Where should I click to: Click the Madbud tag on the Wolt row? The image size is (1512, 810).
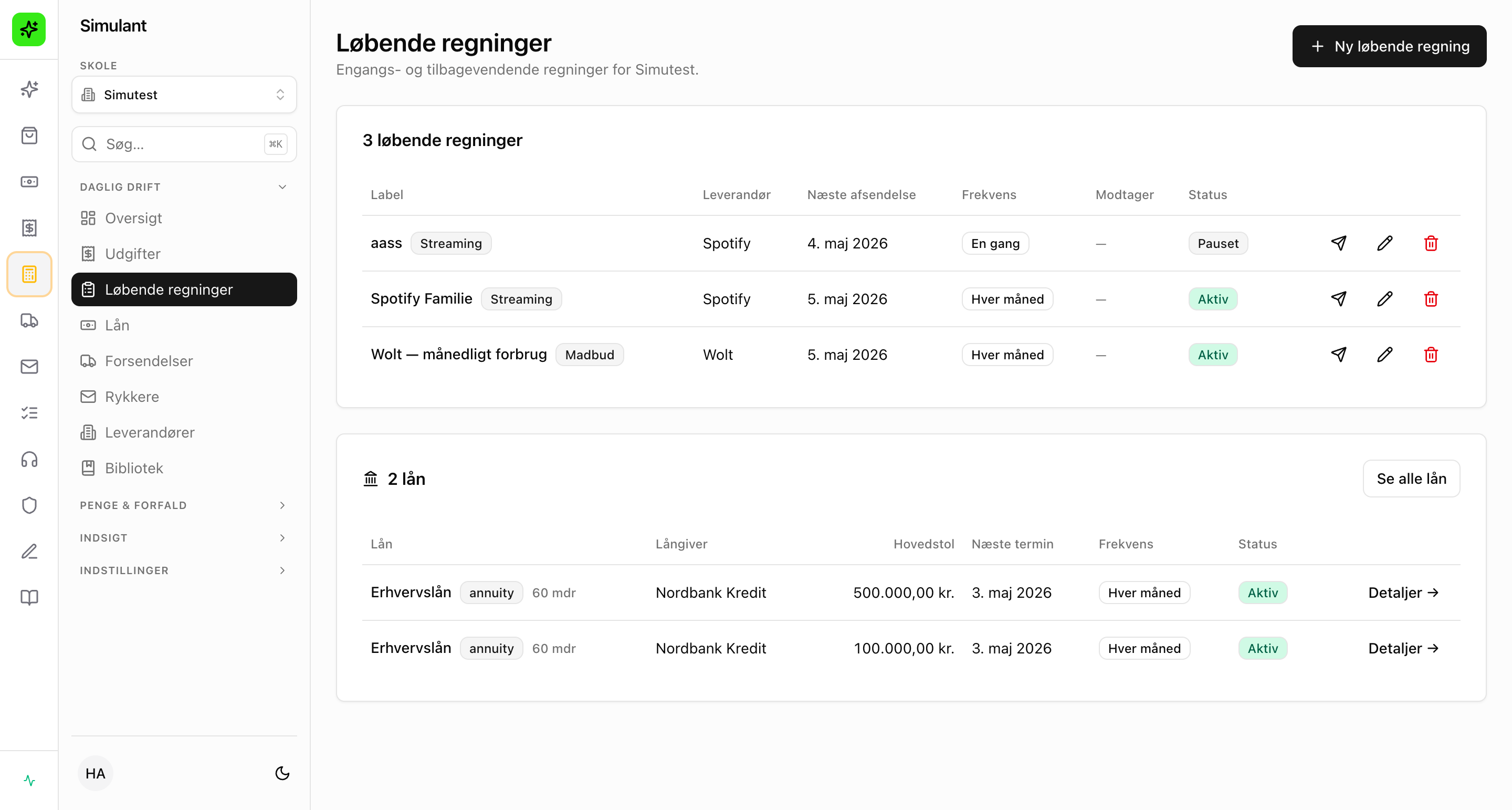pos(589,355)
